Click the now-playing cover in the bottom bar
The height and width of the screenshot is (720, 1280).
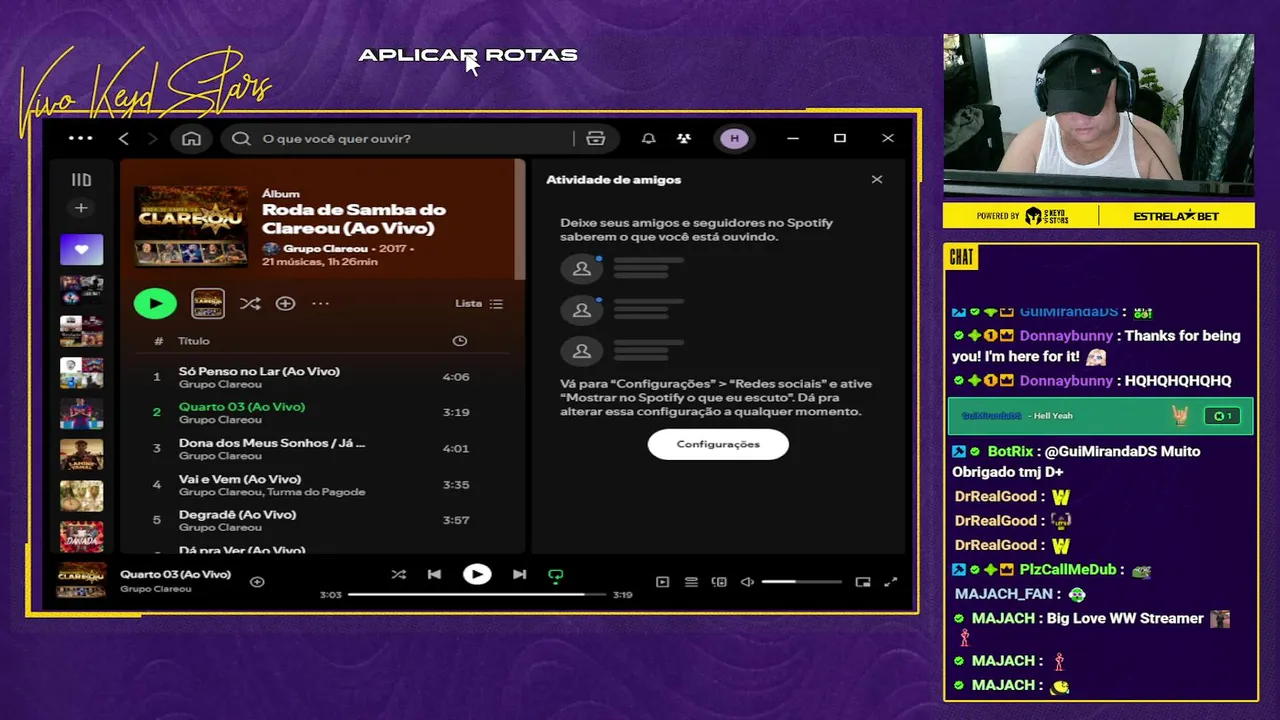click(81, 581)
